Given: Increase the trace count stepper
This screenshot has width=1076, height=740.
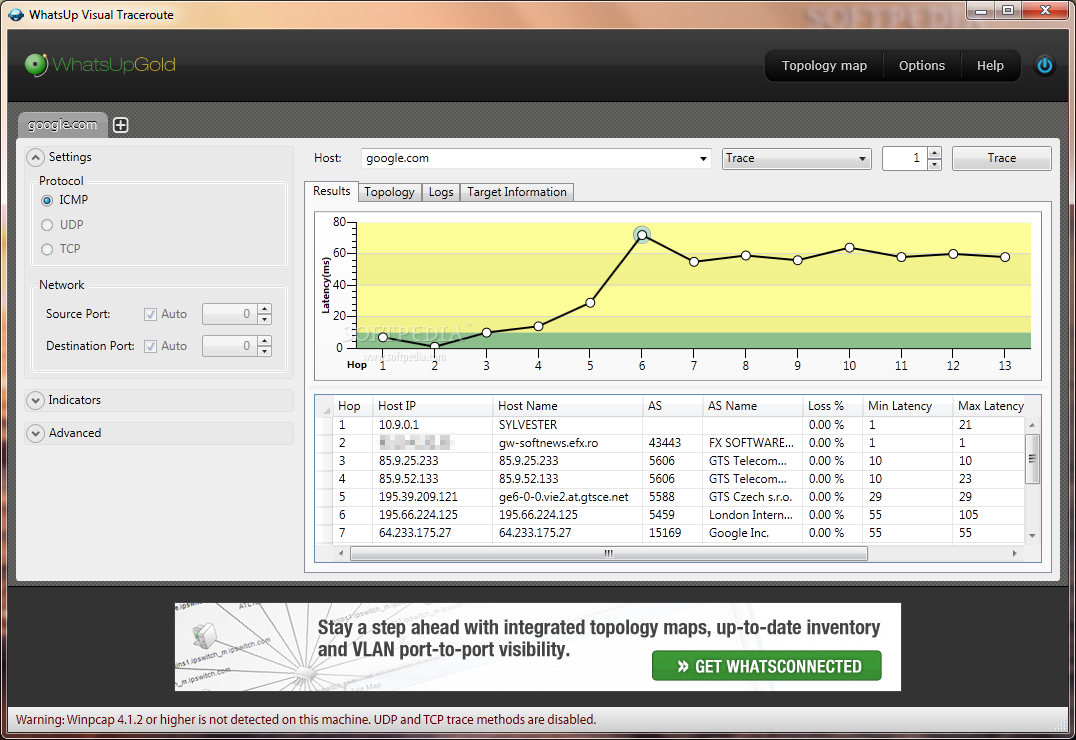Looking at the screenshot, I should coord(934,152).
